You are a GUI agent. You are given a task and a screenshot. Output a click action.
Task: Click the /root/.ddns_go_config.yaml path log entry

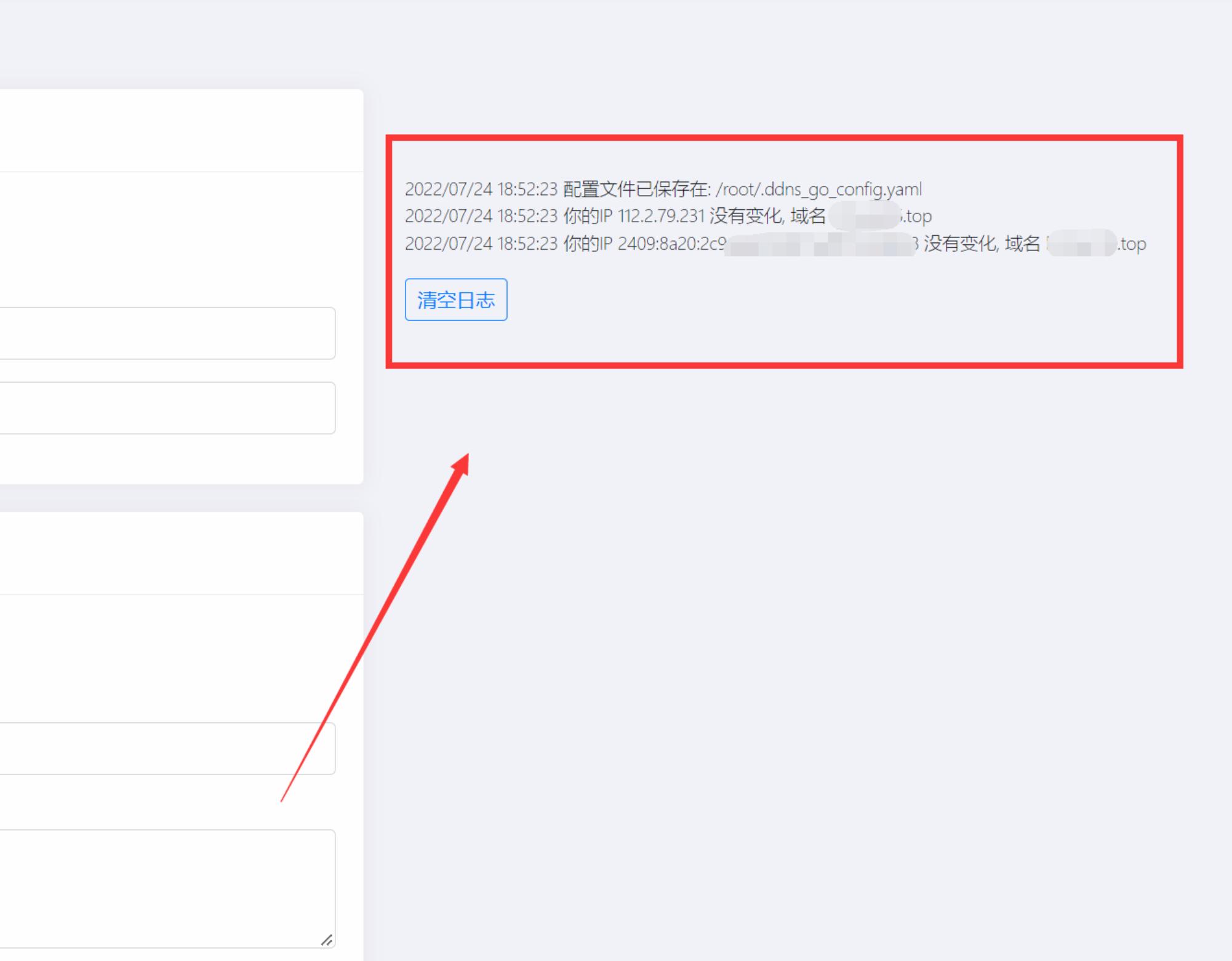tap(818, 191)
